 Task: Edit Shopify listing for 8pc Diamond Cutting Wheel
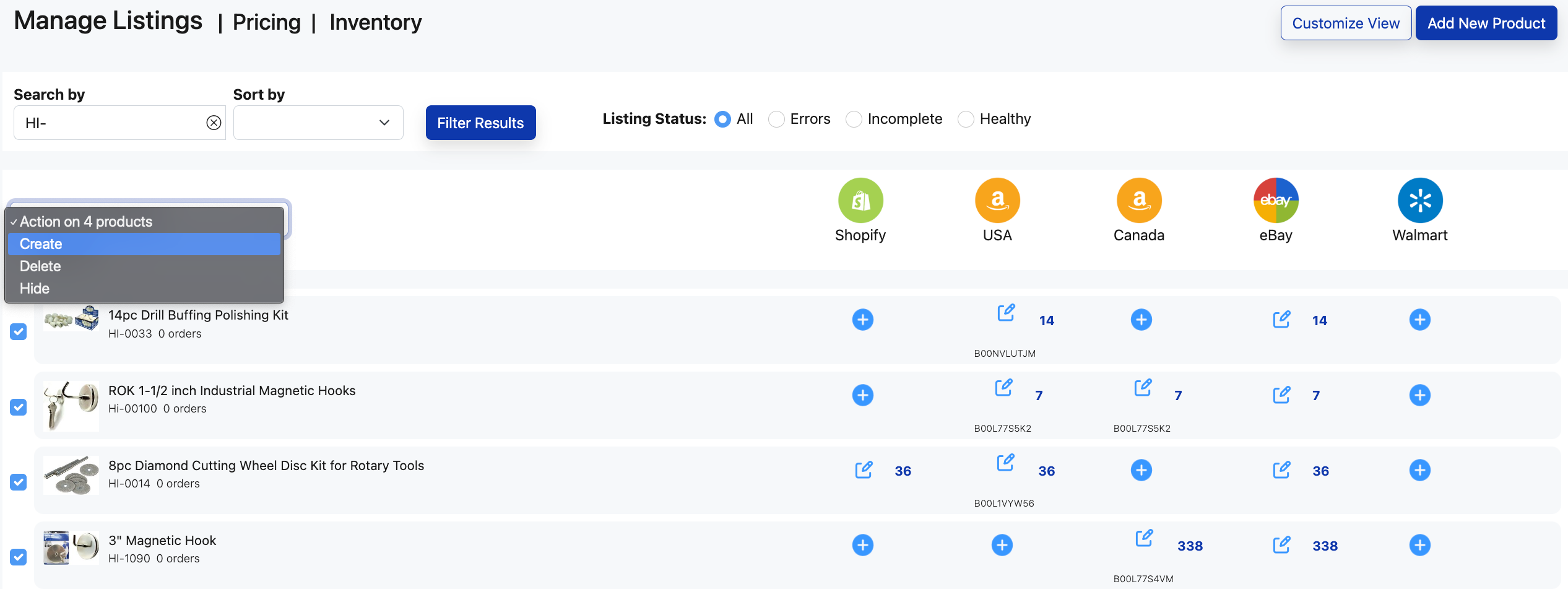pos(864,470)
